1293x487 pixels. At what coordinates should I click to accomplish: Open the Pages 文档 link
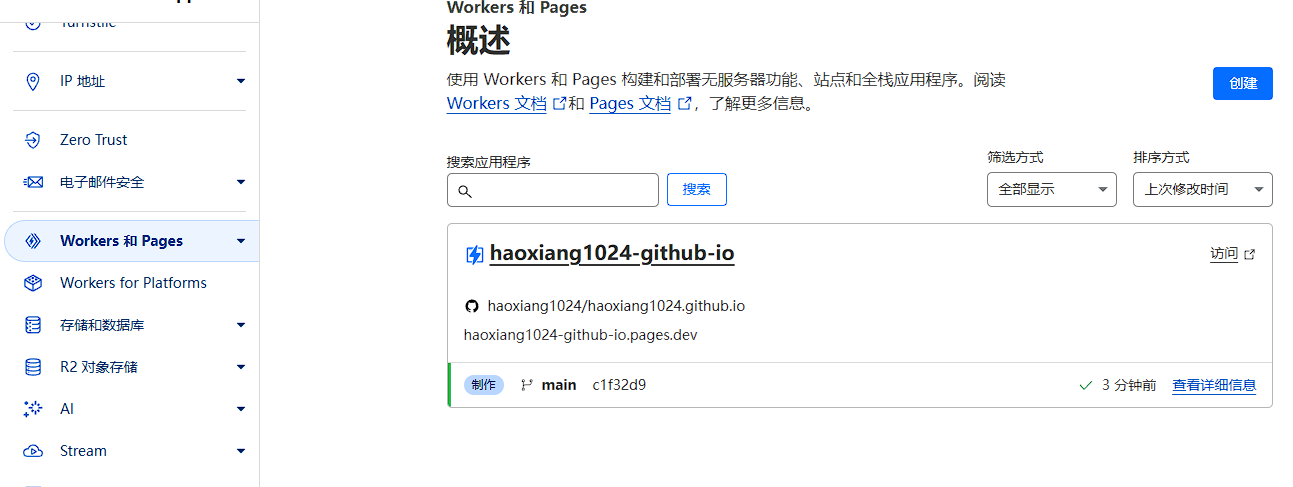630,103
